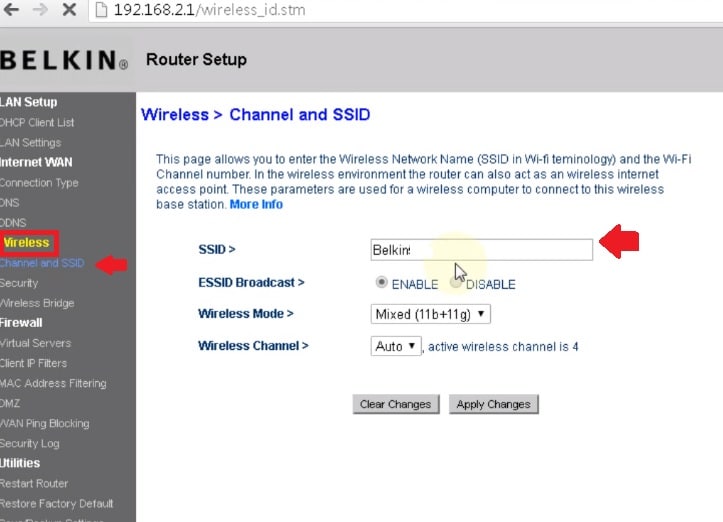Select DISABLE for ESSID Broadcast
723x522 pixels.
click(456, 283)
